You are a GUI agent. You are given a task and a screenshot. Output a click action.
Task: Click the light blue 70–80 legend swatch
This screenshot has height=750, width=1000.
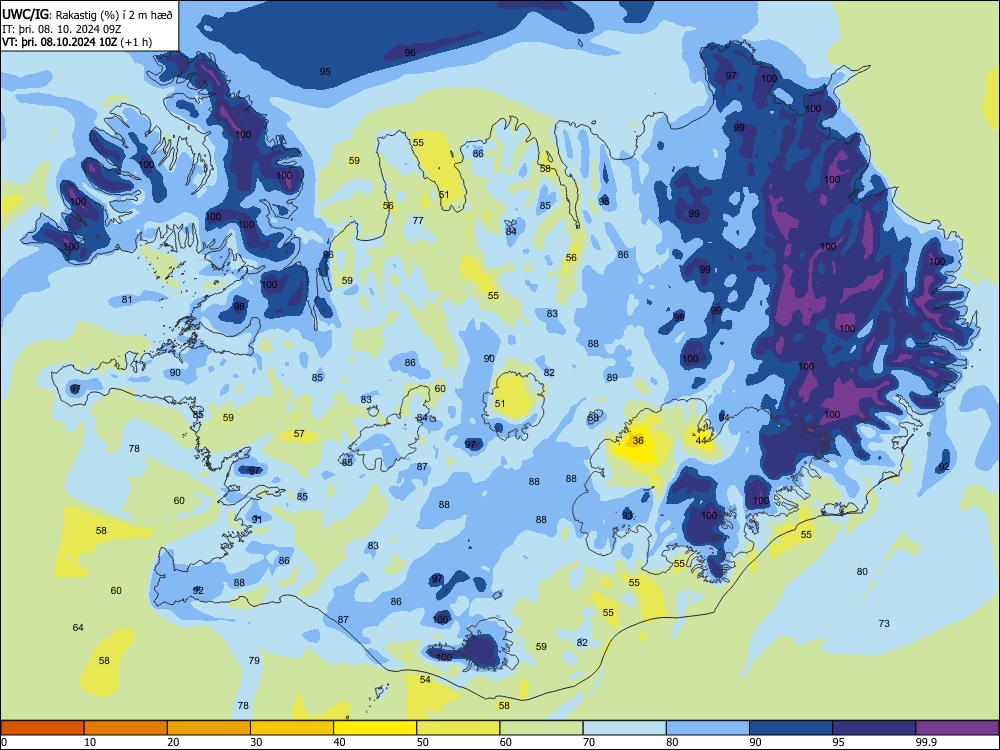(x=624, y=728)
